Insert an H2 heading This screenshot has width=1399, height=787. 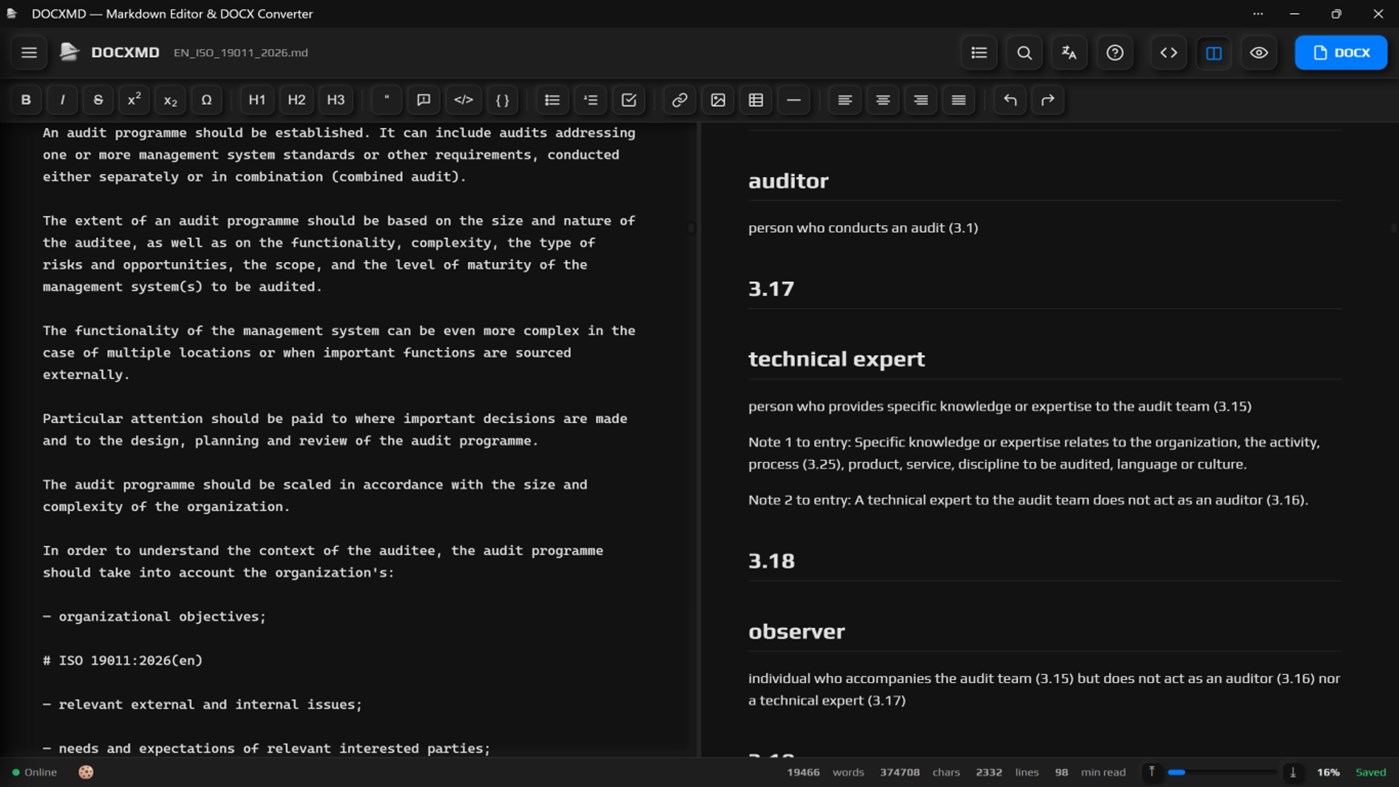pyautogui.click(x=296, y=100)
